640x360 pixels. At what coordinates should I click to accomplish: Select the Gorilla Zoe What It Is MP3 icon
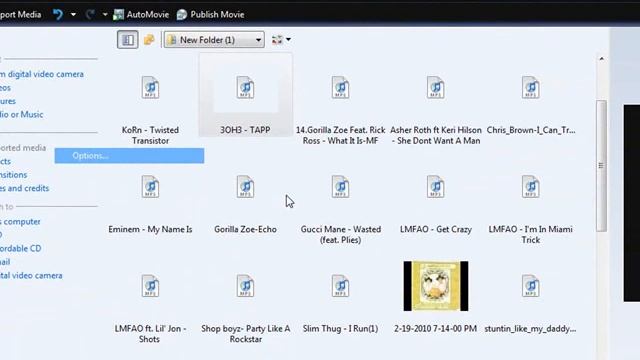tap(340, 87)
